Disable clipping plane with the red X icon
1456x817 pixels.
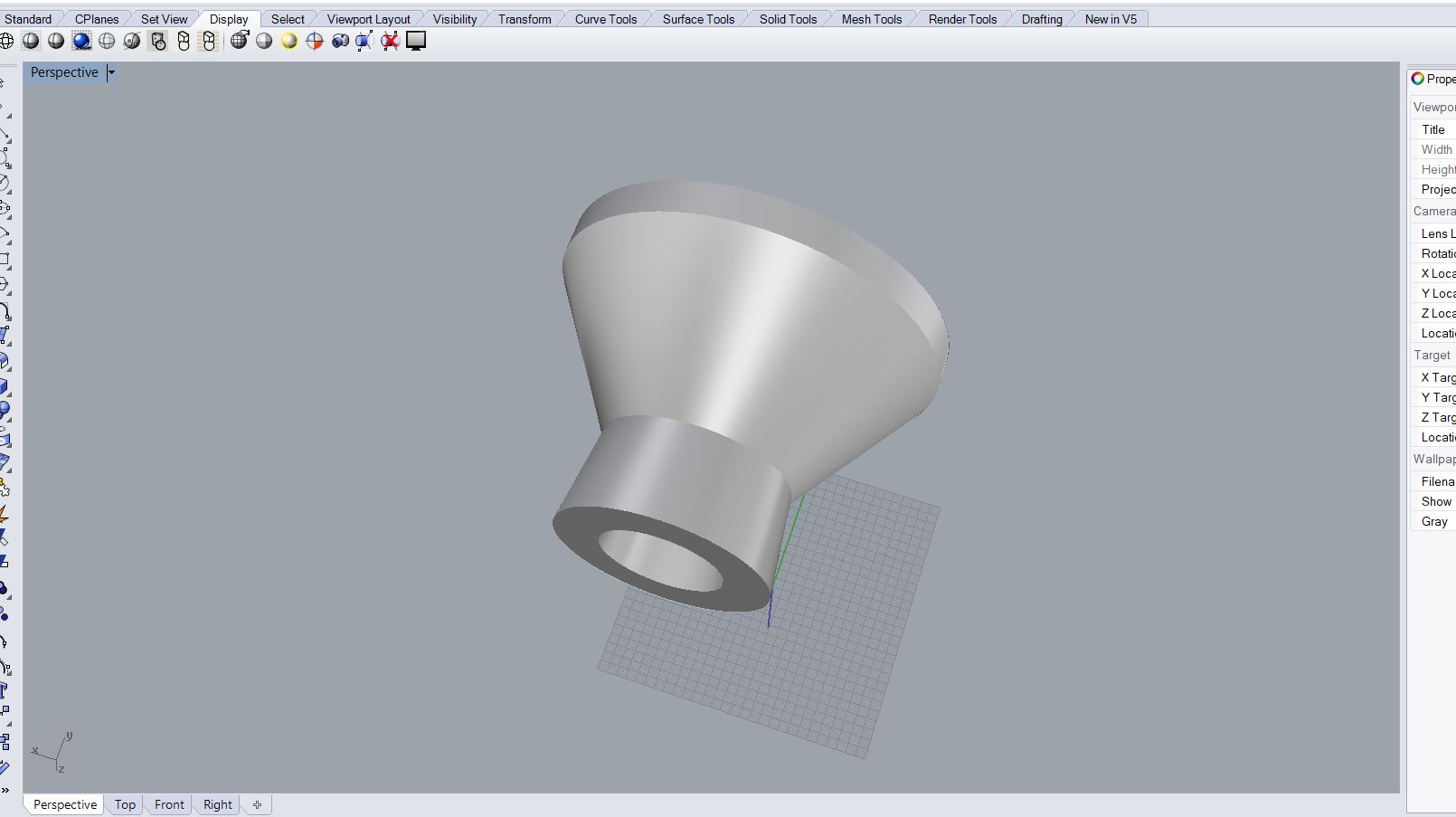(x=390, y=41)
